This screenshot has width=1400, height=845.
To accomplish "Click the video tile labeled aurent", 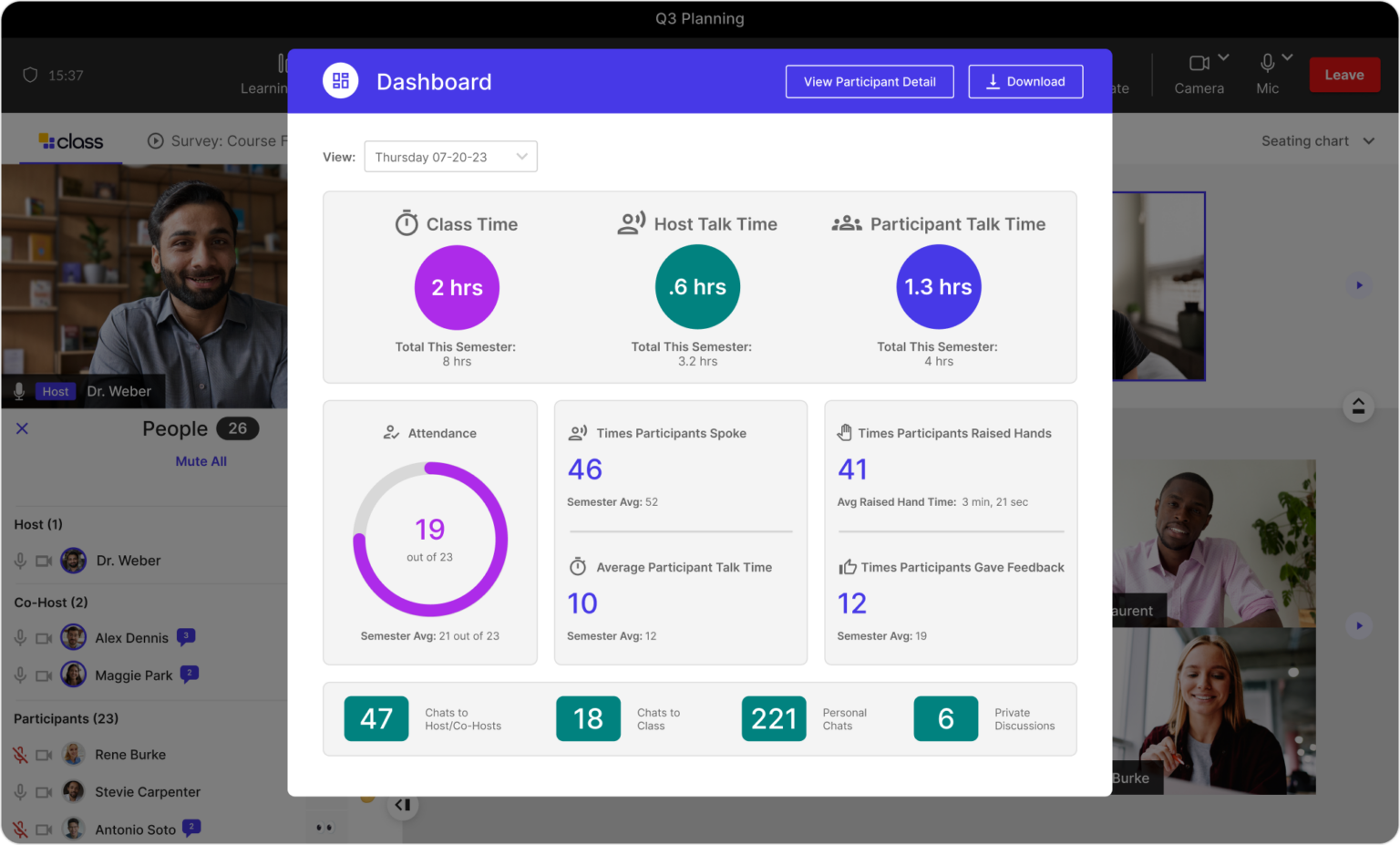I will [1214, 543].
